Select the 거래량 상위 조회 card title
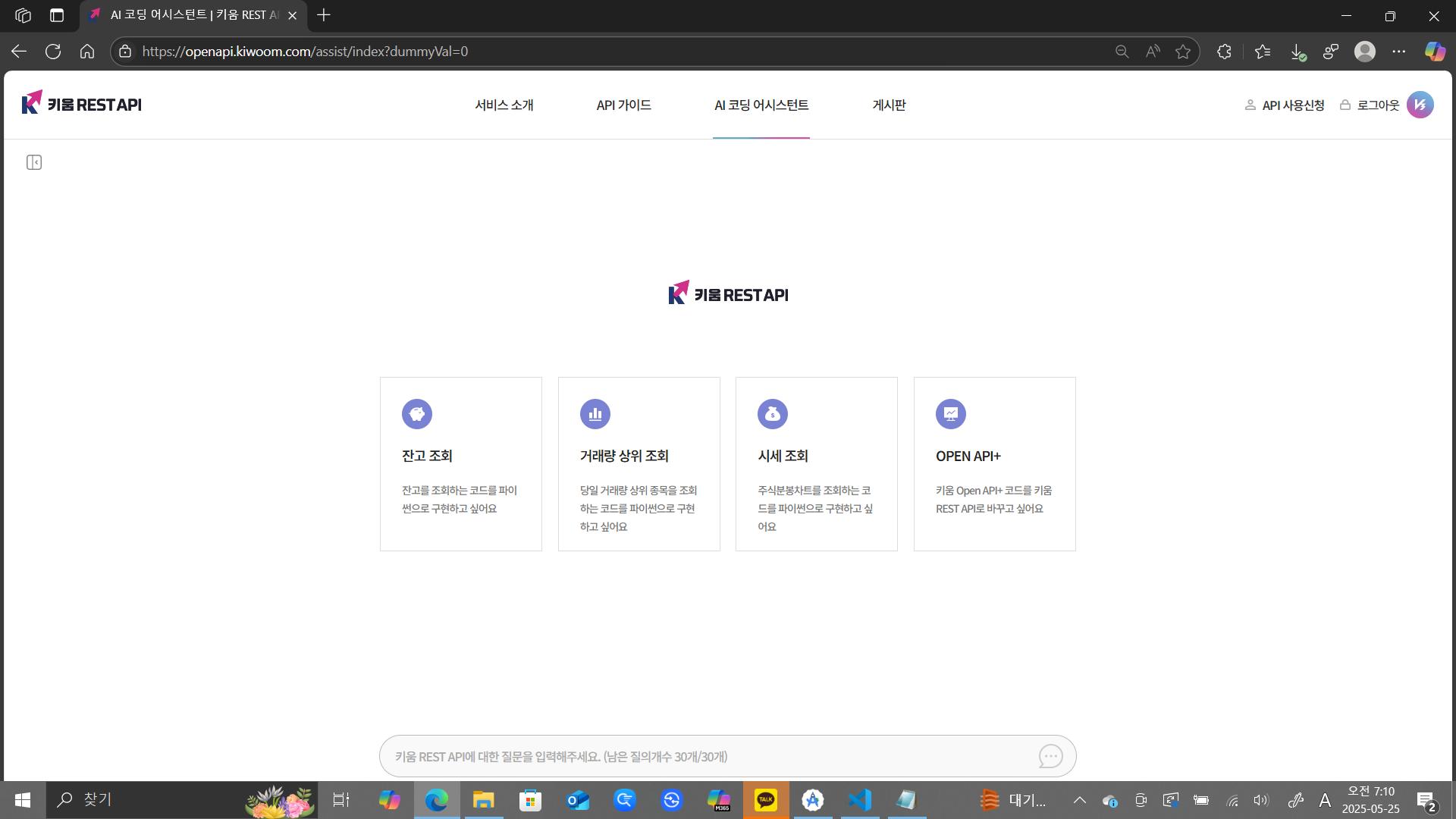The height and width of the screenshot is (819, 1456). pos(624,456)
